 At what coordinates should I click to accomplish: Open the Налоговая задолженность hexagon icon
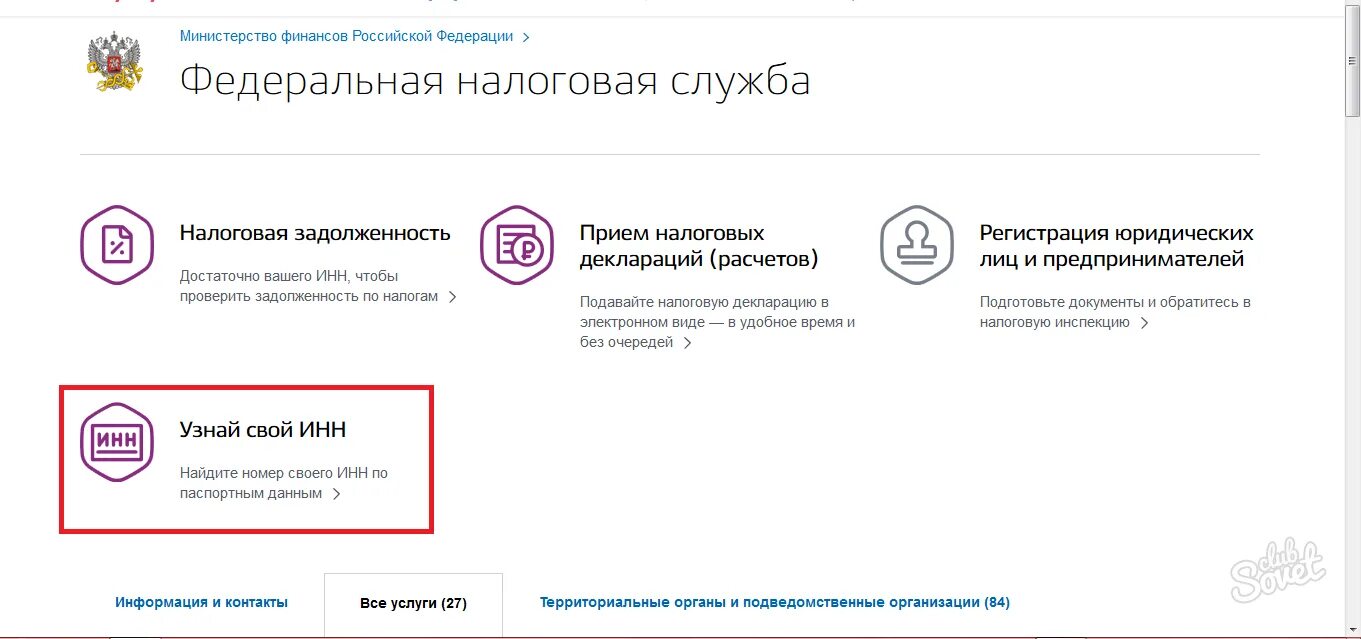pos(117,245)
